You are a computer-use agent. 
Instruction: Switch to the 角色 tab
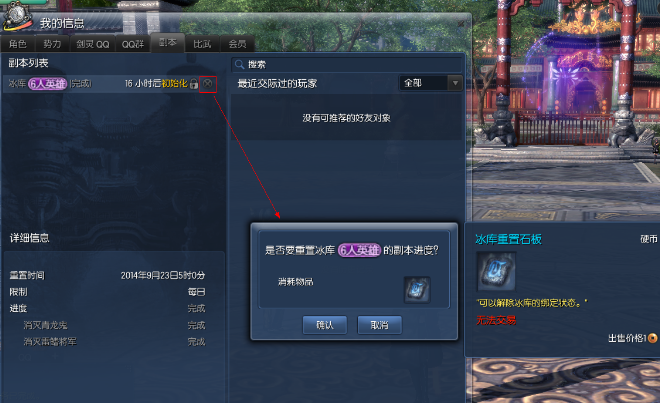click(18, 44)
